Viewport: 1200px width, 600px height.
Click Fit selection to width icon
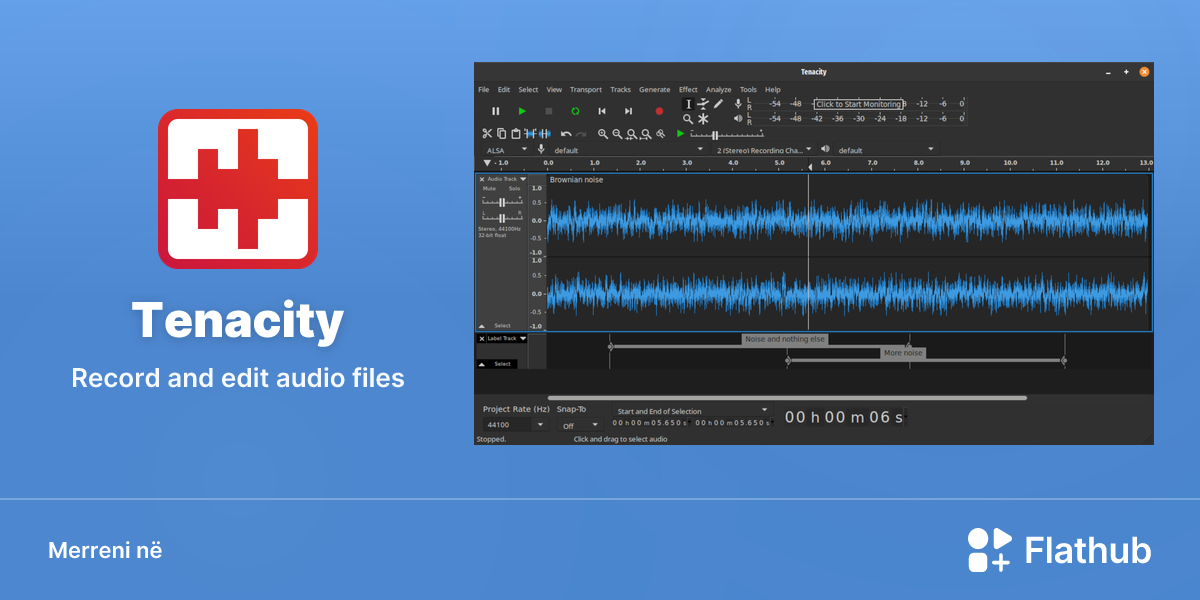tap(632, 133)
